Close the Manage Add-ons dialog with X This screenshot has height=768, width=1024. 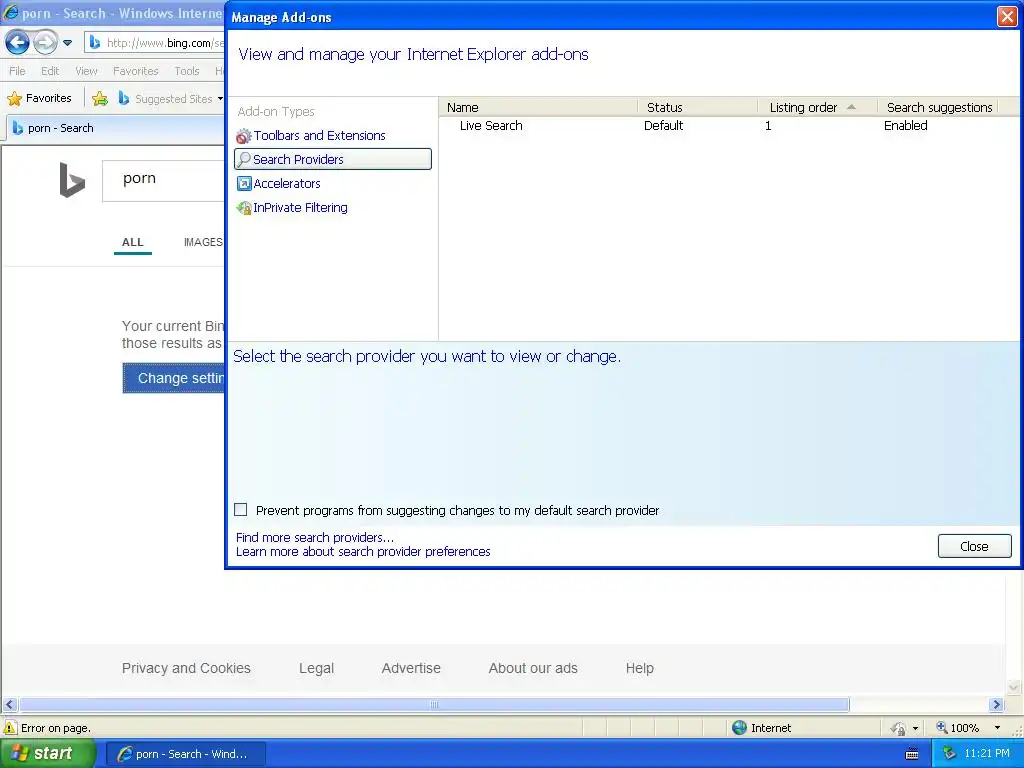[x=1007, y=16]
